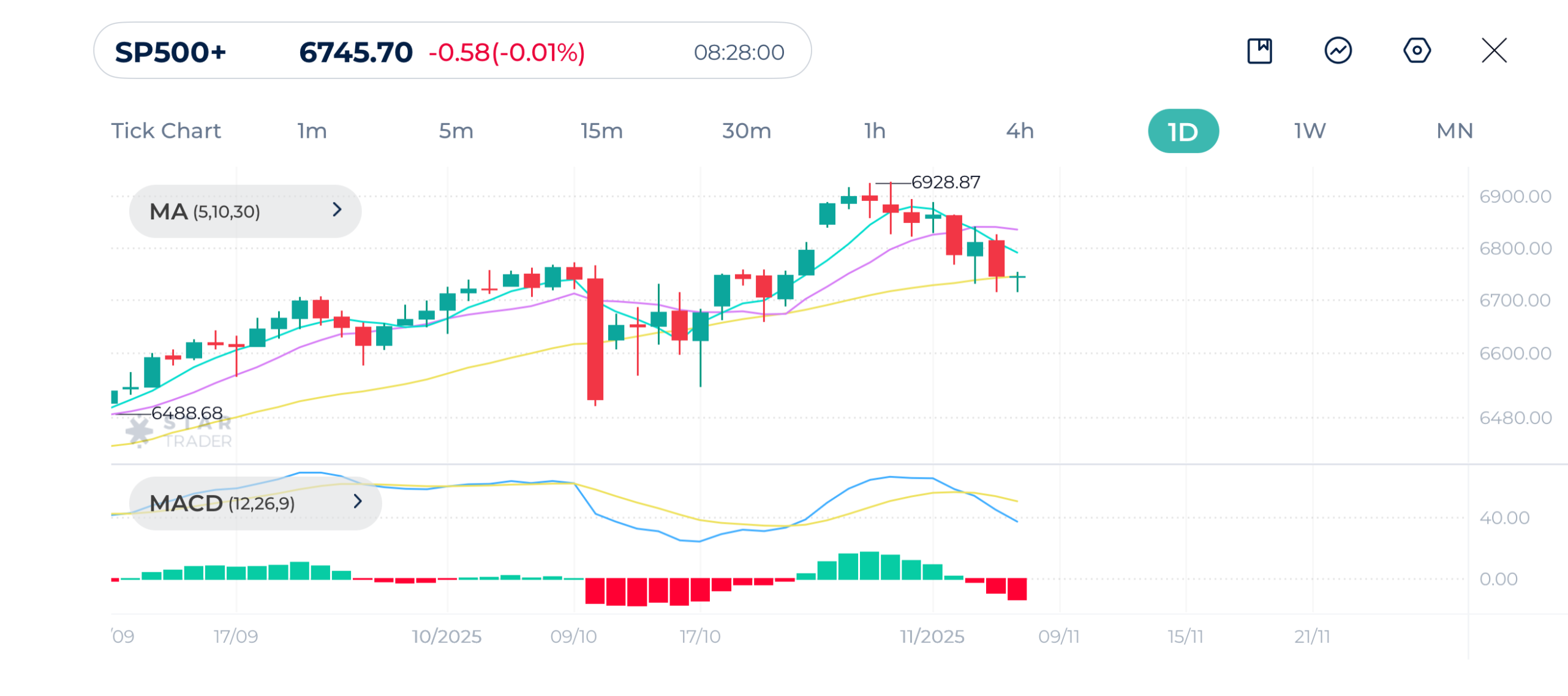Open chart settings hexagon icon

coord(1417,51)
